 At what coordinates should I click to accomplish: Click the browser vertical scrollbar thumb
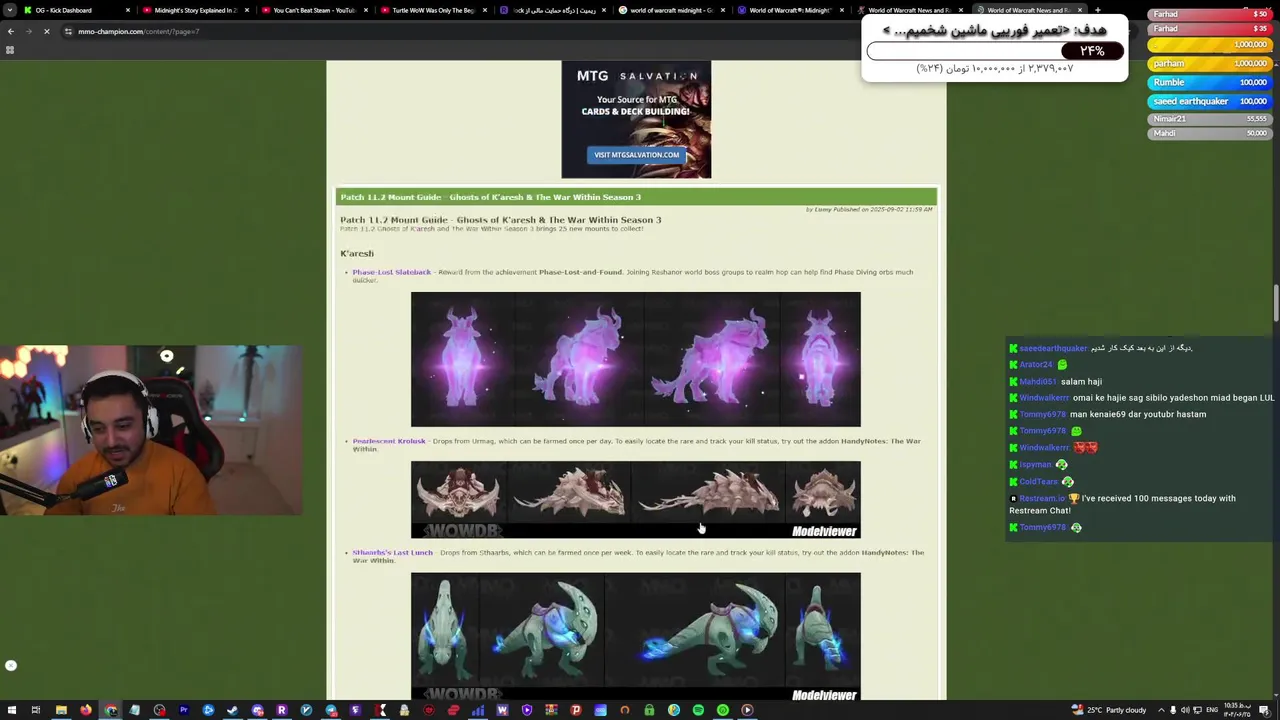1275,303
